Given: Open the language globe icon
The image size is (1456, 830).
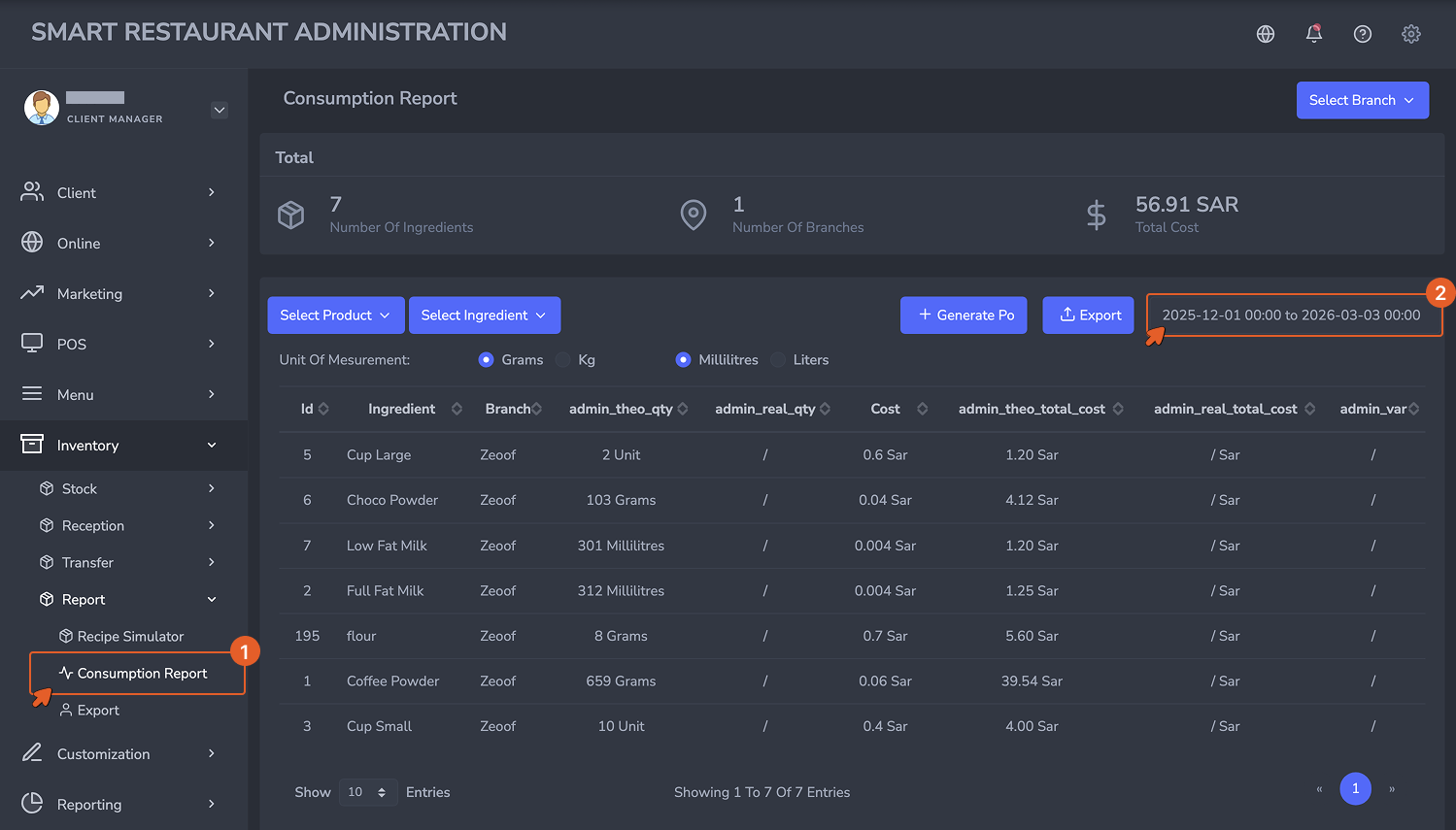Looking at the screenshot, I should pyautogui.click(x=1266, y=34).
